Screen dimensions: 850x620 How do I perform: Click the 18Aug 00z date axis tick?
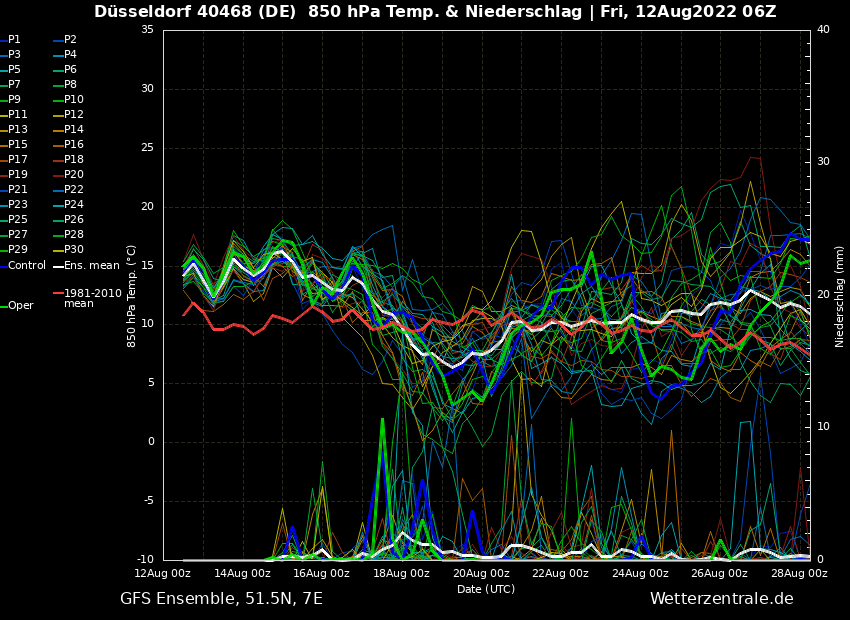click(x=401, y=574)
